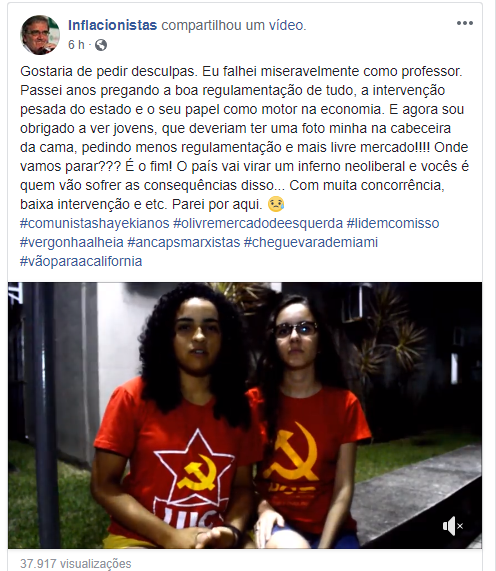Screen dimensions: 496x571
Task: Click the post text starting 'Gostaria de pedir desculpas'
Action: click(x=245, y=138)
